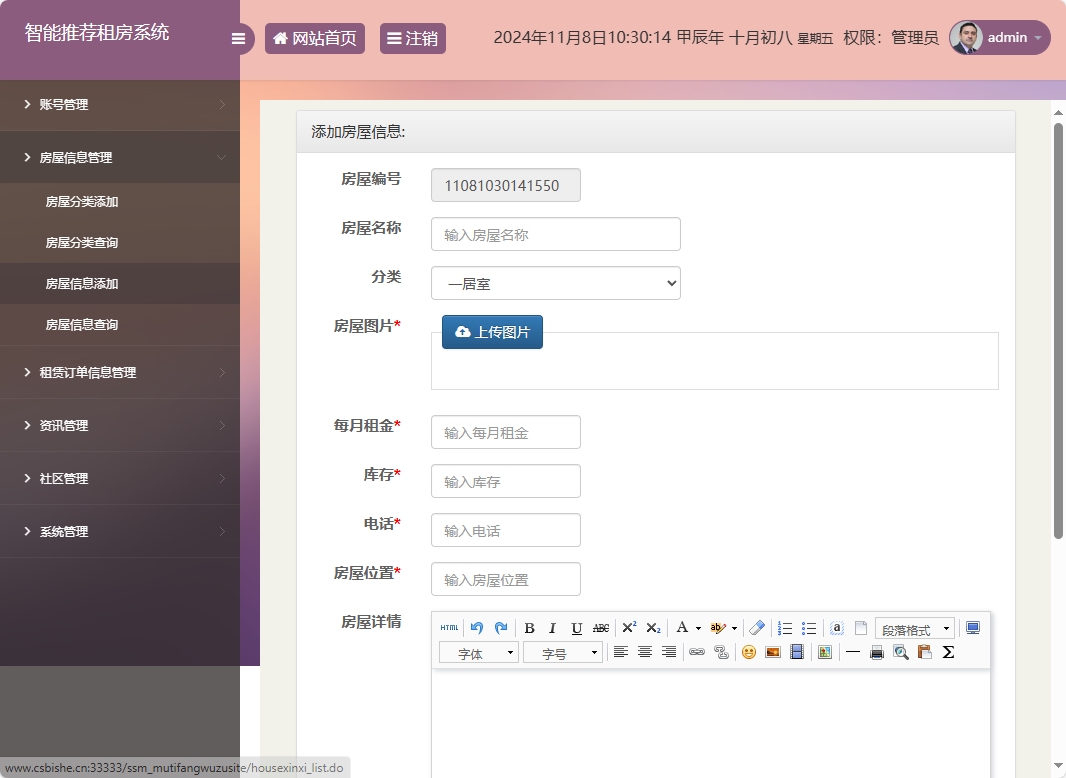
Task: Toggle underline formatting in editor
Action: click(x=576, y=628)
